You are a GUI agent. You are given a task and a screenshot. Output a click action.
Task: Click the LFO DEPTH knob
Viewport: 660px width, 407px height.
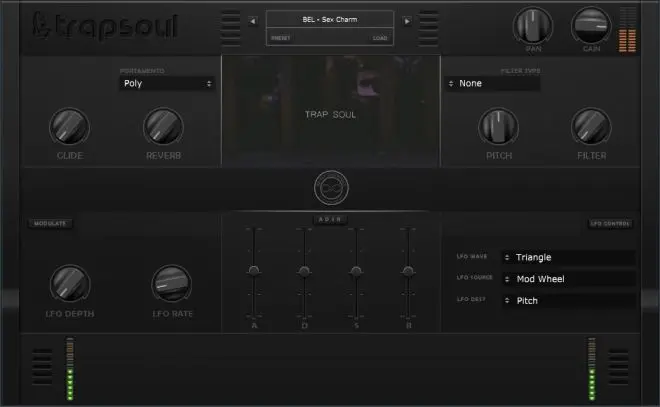coord(70,284)
